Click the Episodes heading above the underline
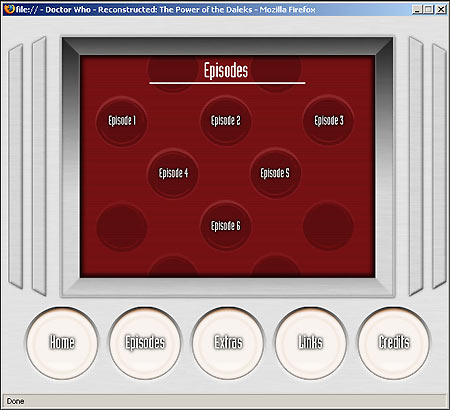Viewport: 450px width, 410px height. [x=226, y=70]
